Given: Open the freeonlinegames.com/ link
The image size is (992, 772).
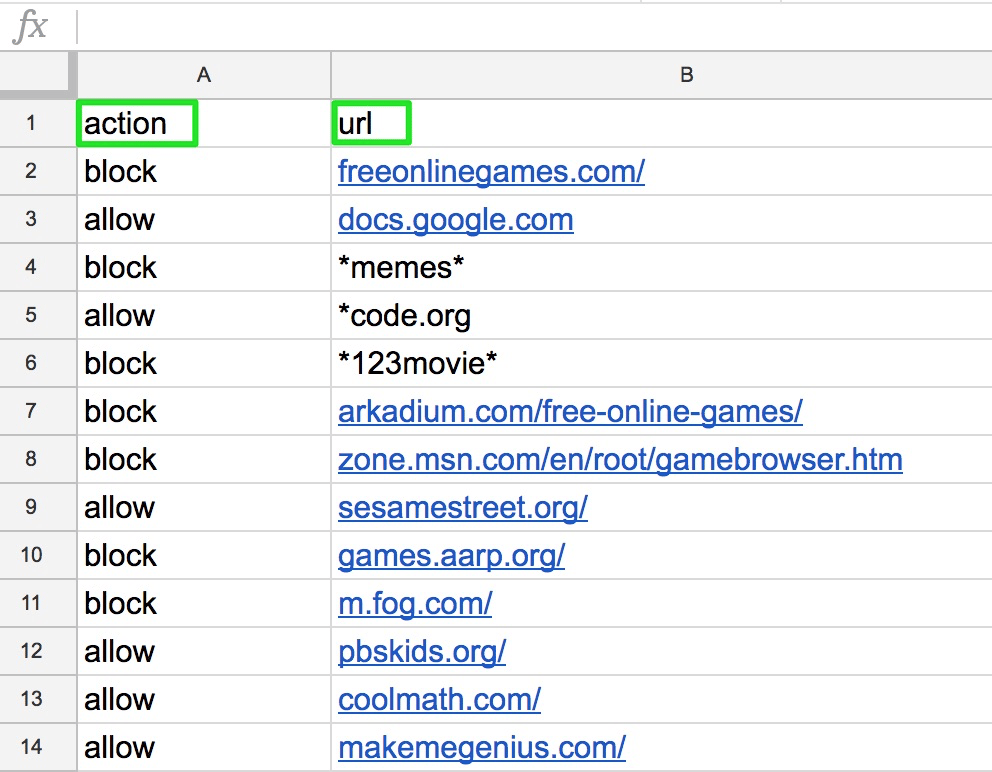Looking at the screenshot, I should [491, 171].
